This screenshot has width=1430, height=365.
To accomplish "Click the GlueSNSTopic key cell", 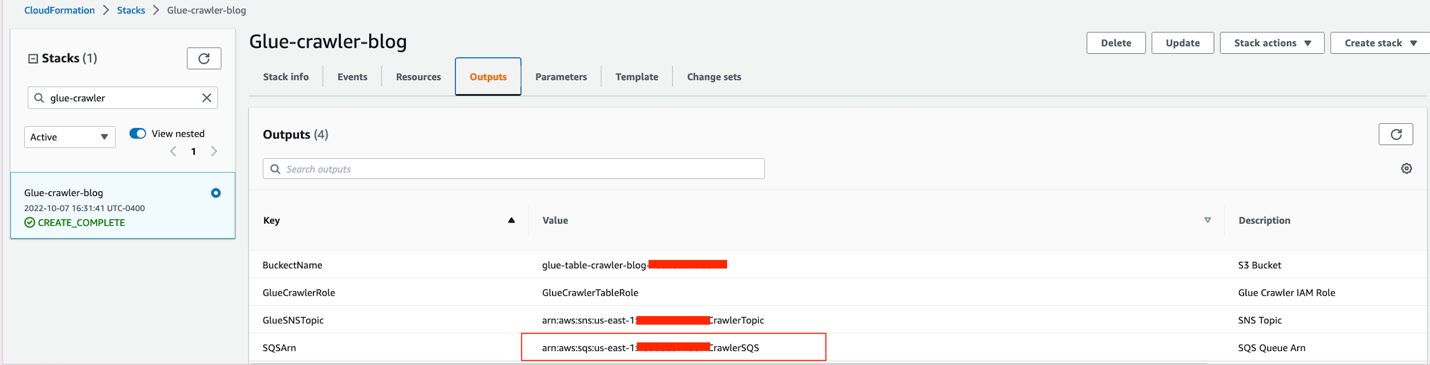I will pyautogui.click(x=293, y=320).
